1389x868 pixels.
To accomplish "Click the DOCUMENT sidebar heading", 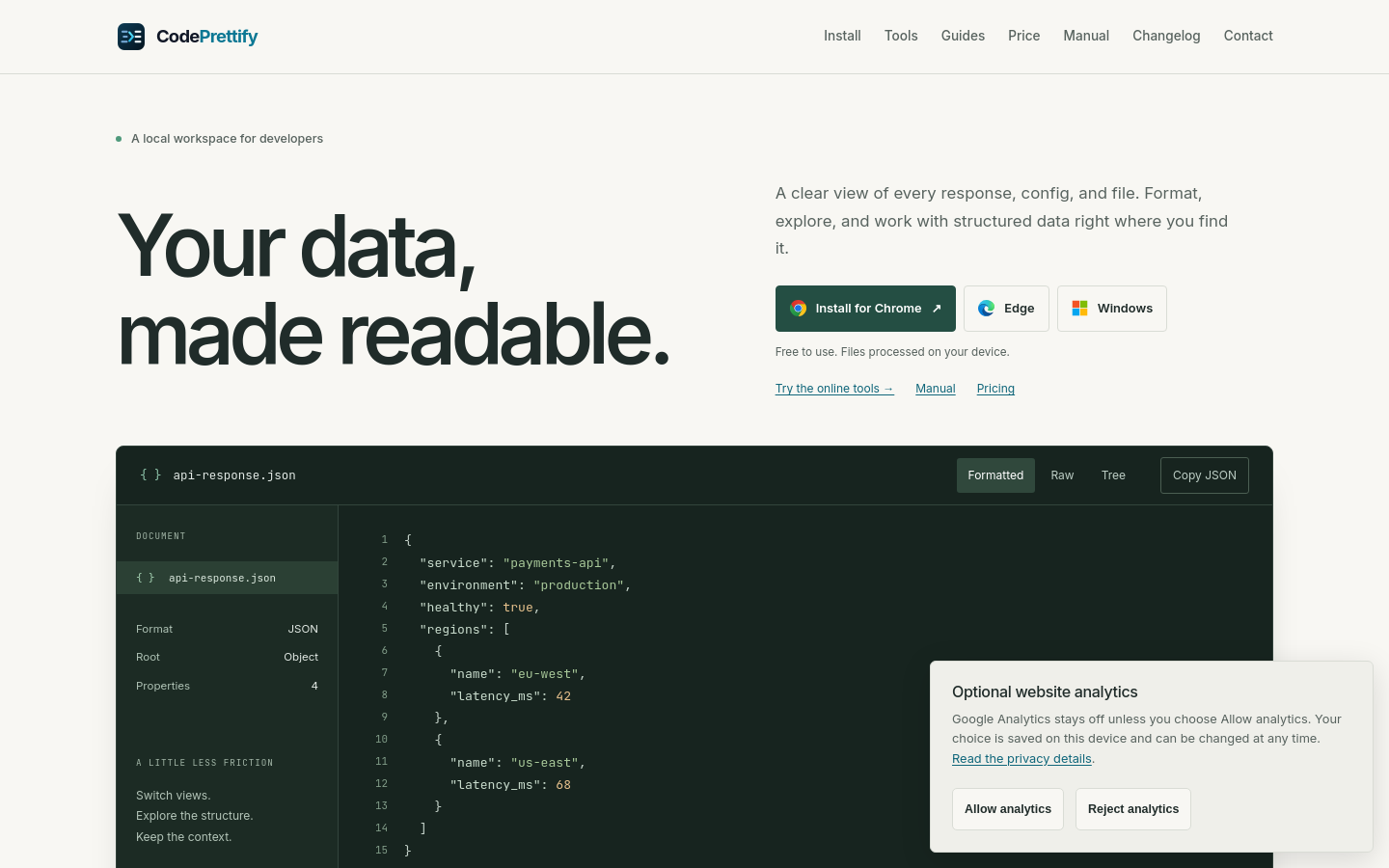I will coord(161,536).
